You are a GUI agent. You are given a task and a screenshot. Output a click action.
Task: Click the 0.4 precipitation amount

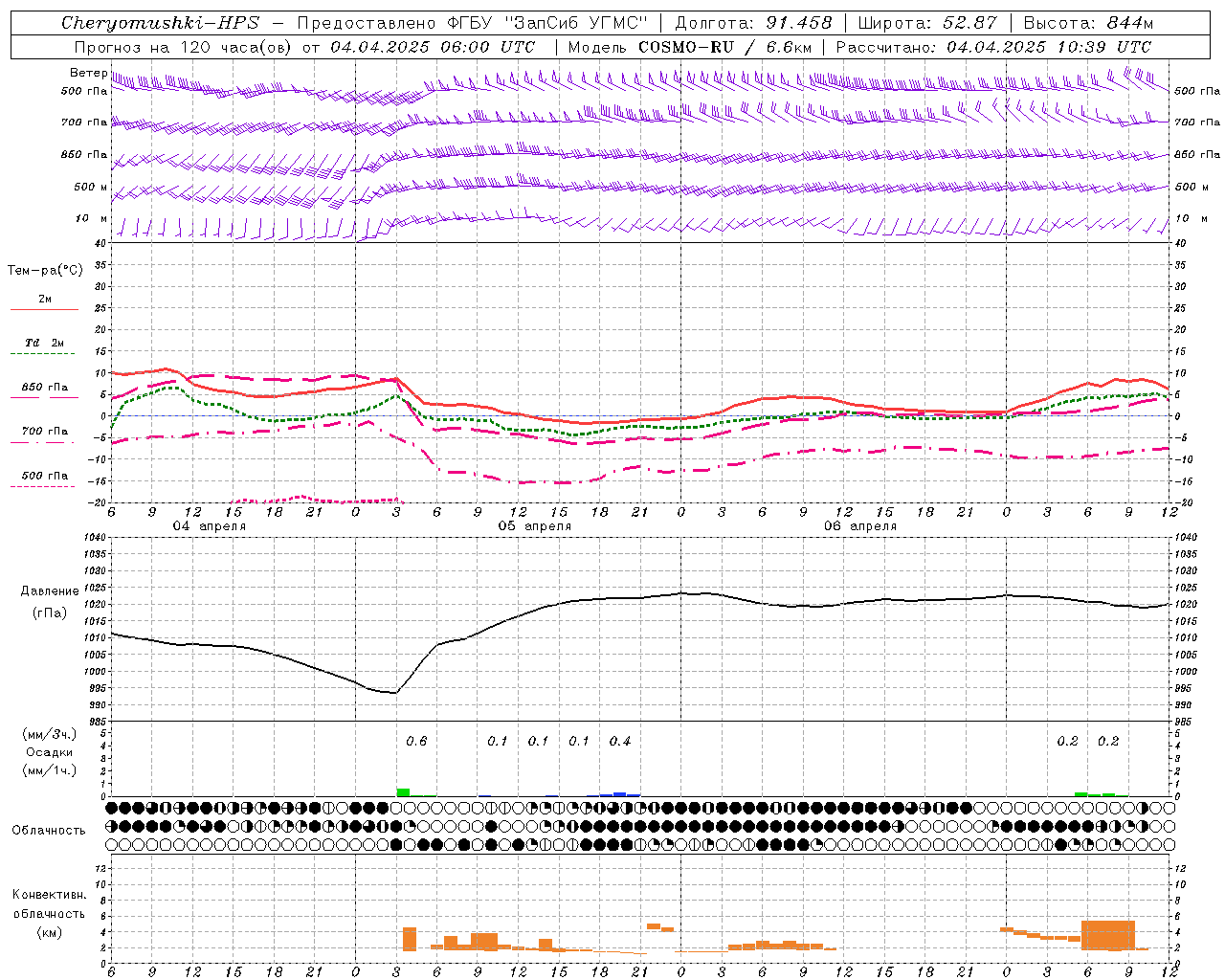coord(620,741)
